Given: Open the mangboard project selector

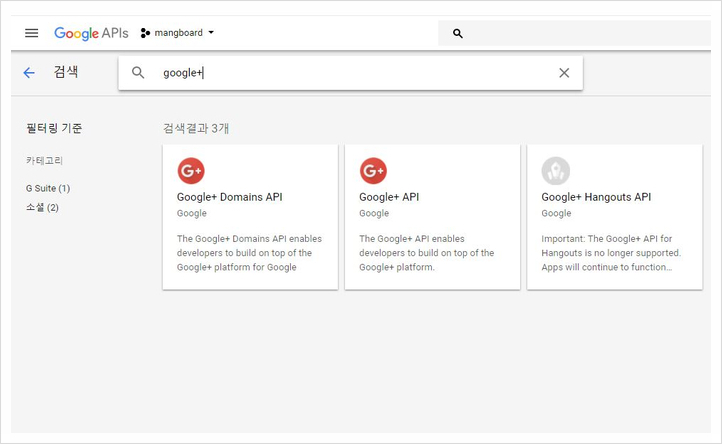Looking at the screenshot, I should tap(179, 33).
